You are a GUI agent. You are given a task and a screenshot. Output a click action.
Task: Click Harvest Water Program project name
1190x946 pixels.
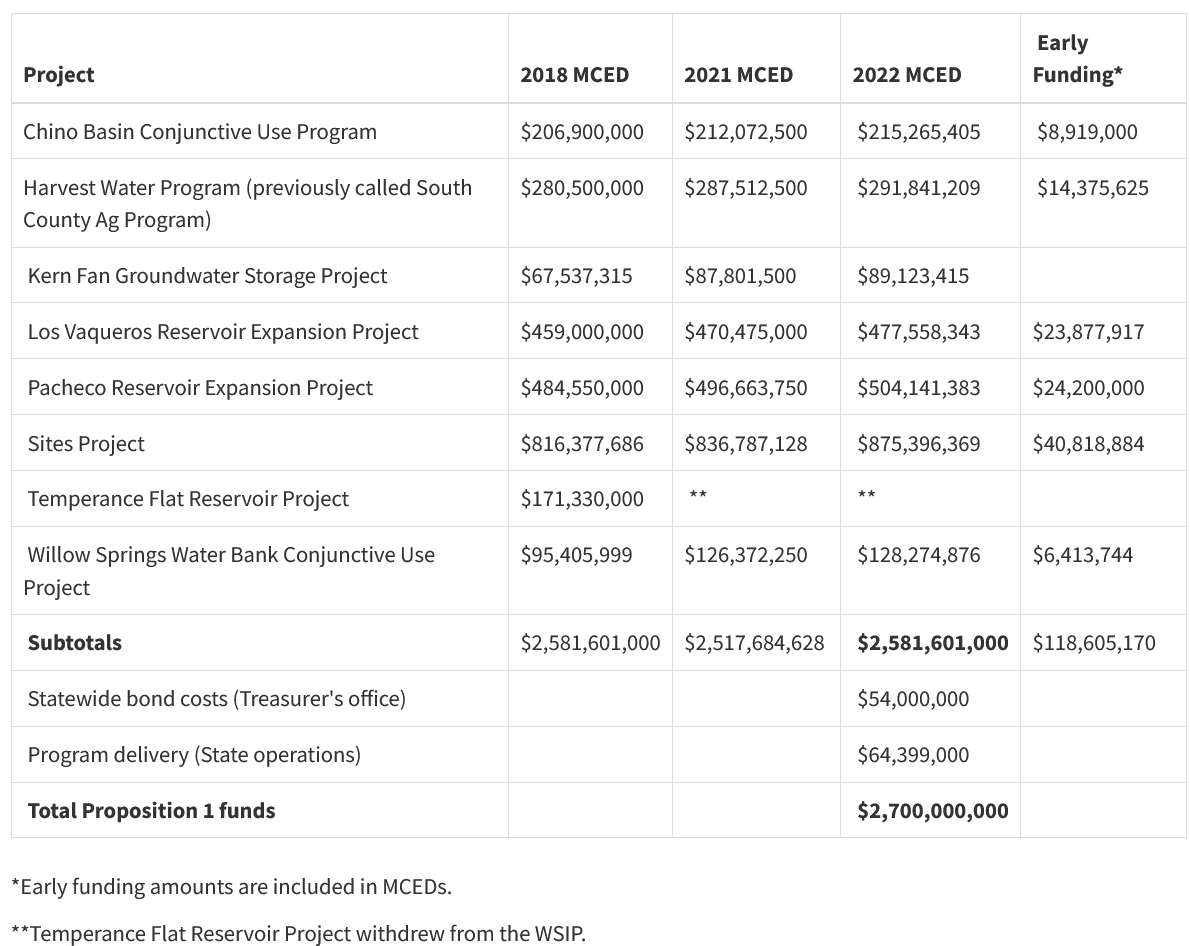[x=247, y=203]
